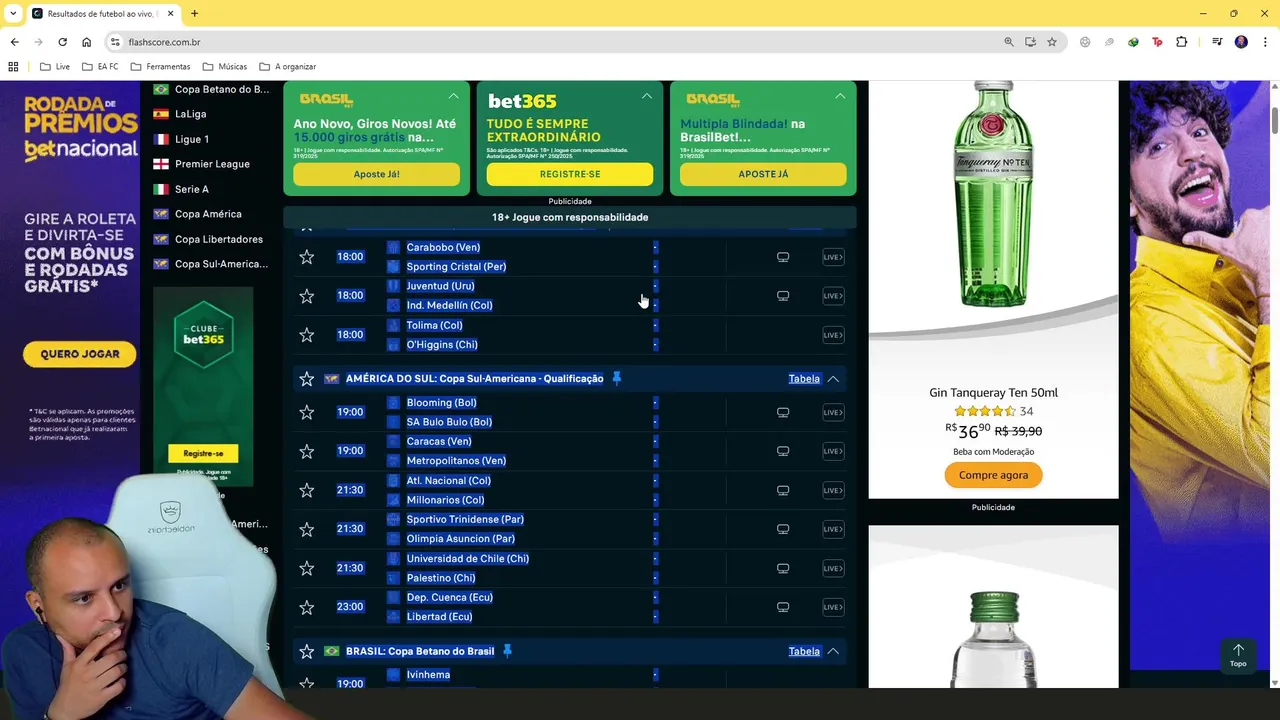Open LaLiga in the sidebar
Viewport: 1280px width, 720px height.
(190, 114)
